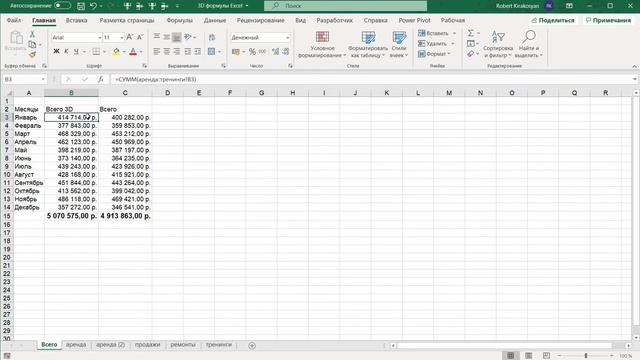Screen dimensions: 640x360
Task: Decrease indent in the alignment group
Action: coord(188,51)
